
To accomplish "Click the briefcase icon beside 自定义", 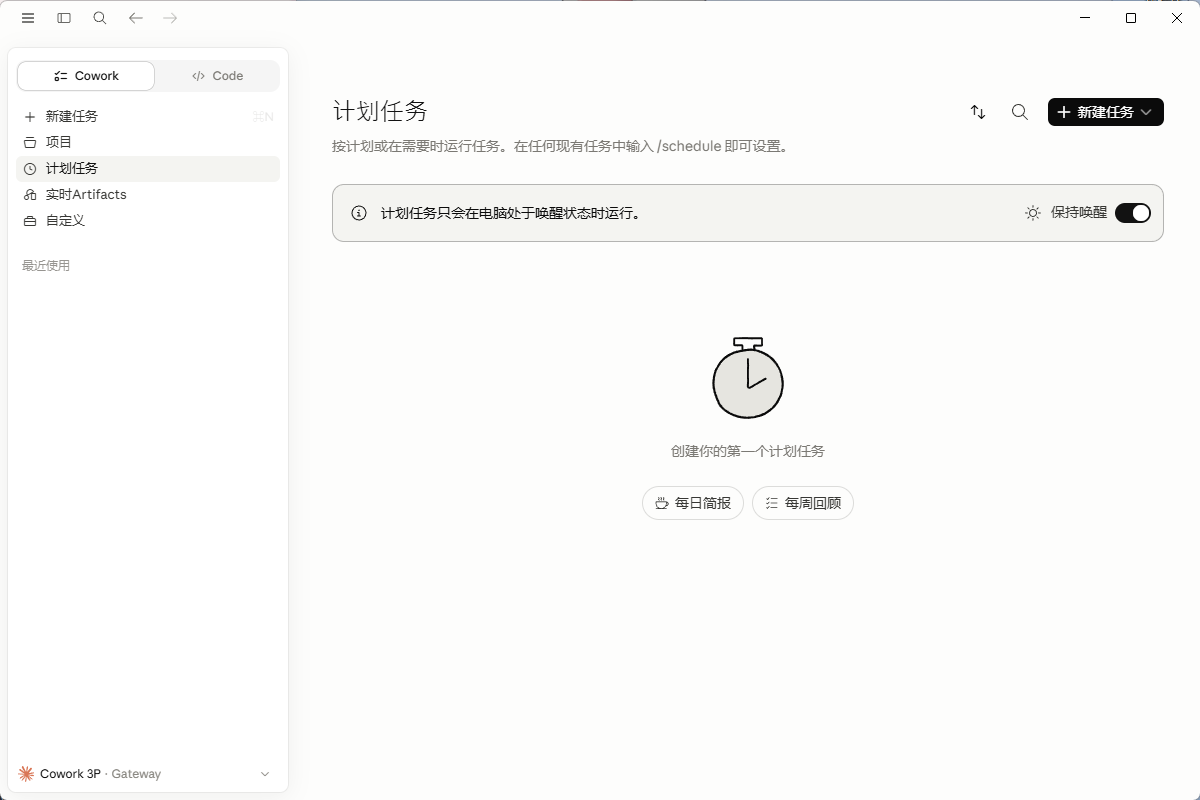I will click(x=30, y=221).
